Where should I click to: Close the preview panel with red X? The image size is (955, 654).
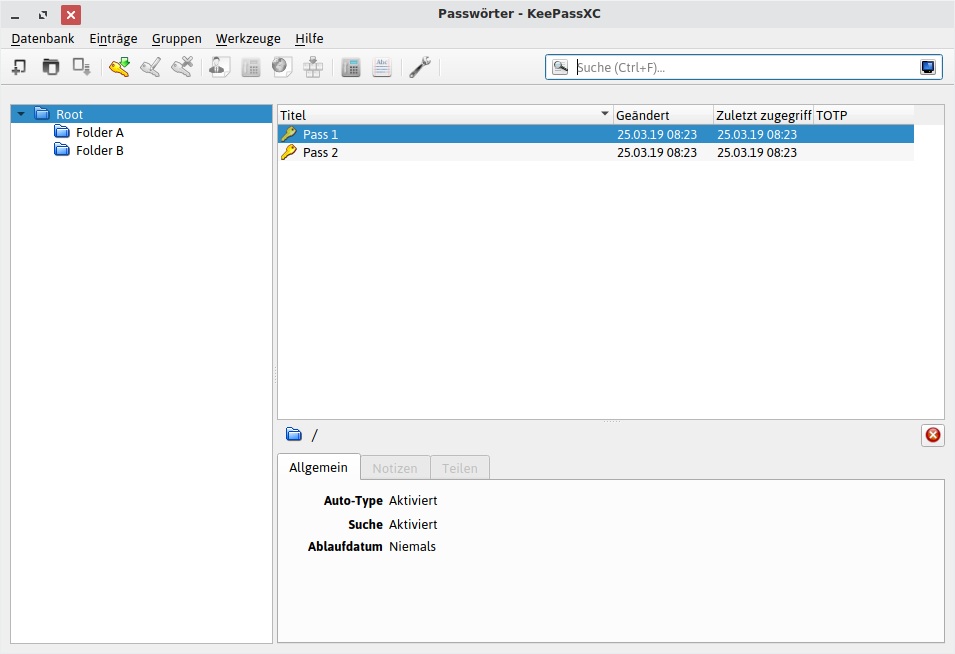point(932,435)
